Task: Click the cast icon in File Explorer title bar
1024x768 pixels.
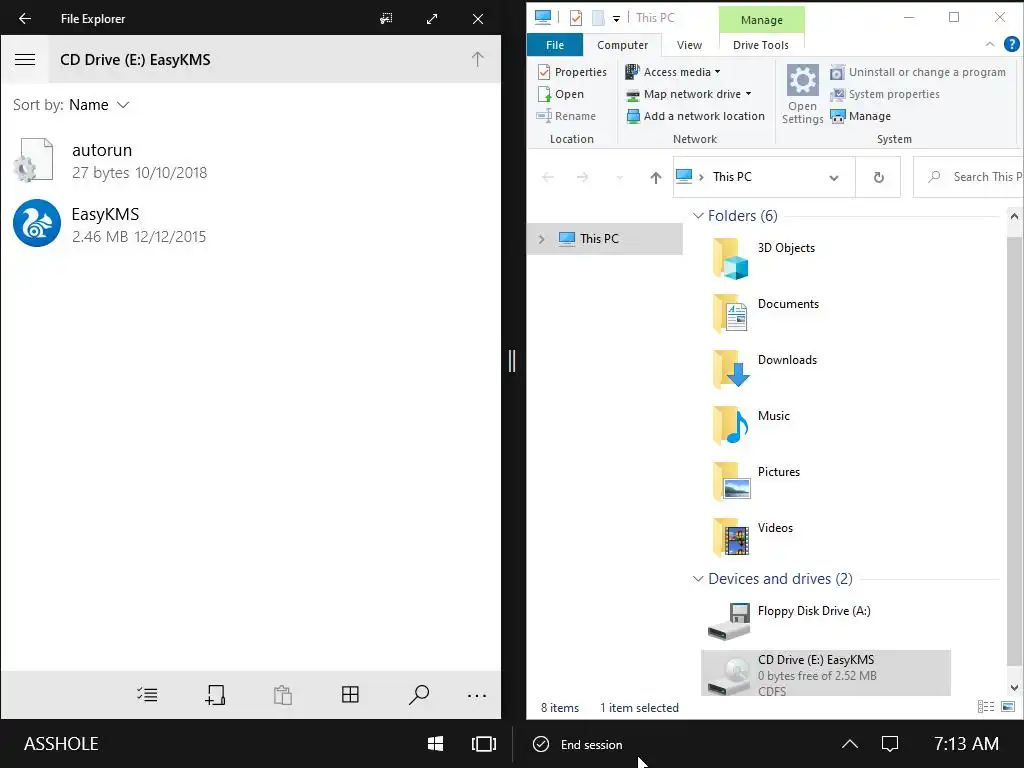Action: pos(386,18)
